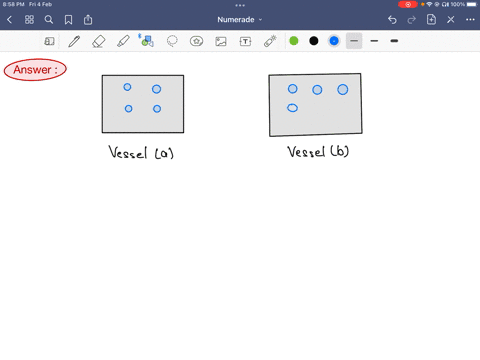The width and height of the screenshot is (480, 360).
Task: Go back with the left chevron
Action: (x=9, y=20)
